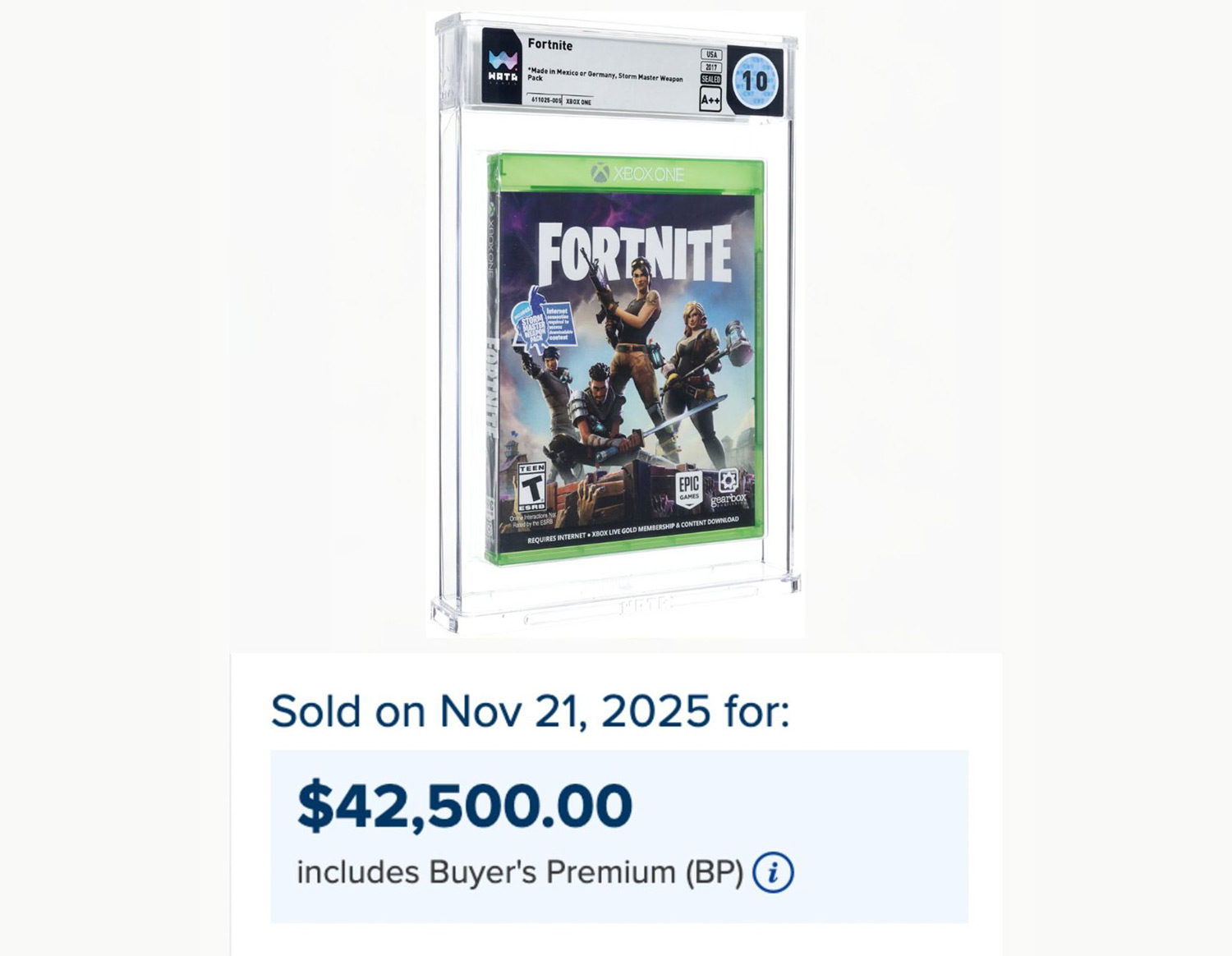The width and height of the screenshot is (1232, 956).
Task: Click the Buyer's Premium info icon
Action: pos(773,872)
